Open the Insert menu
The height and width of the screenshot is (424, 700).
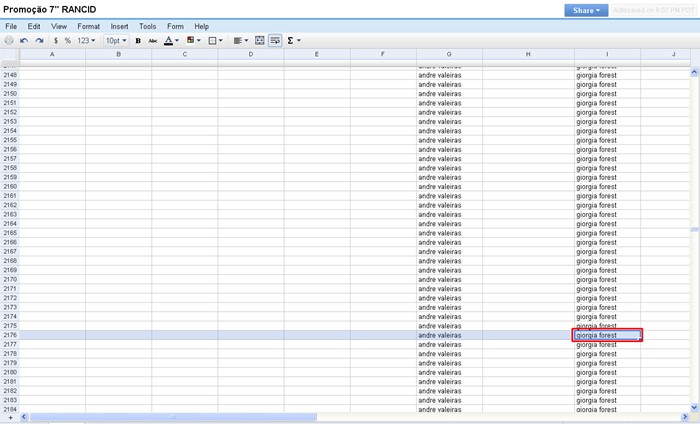(x=119, y=25)
